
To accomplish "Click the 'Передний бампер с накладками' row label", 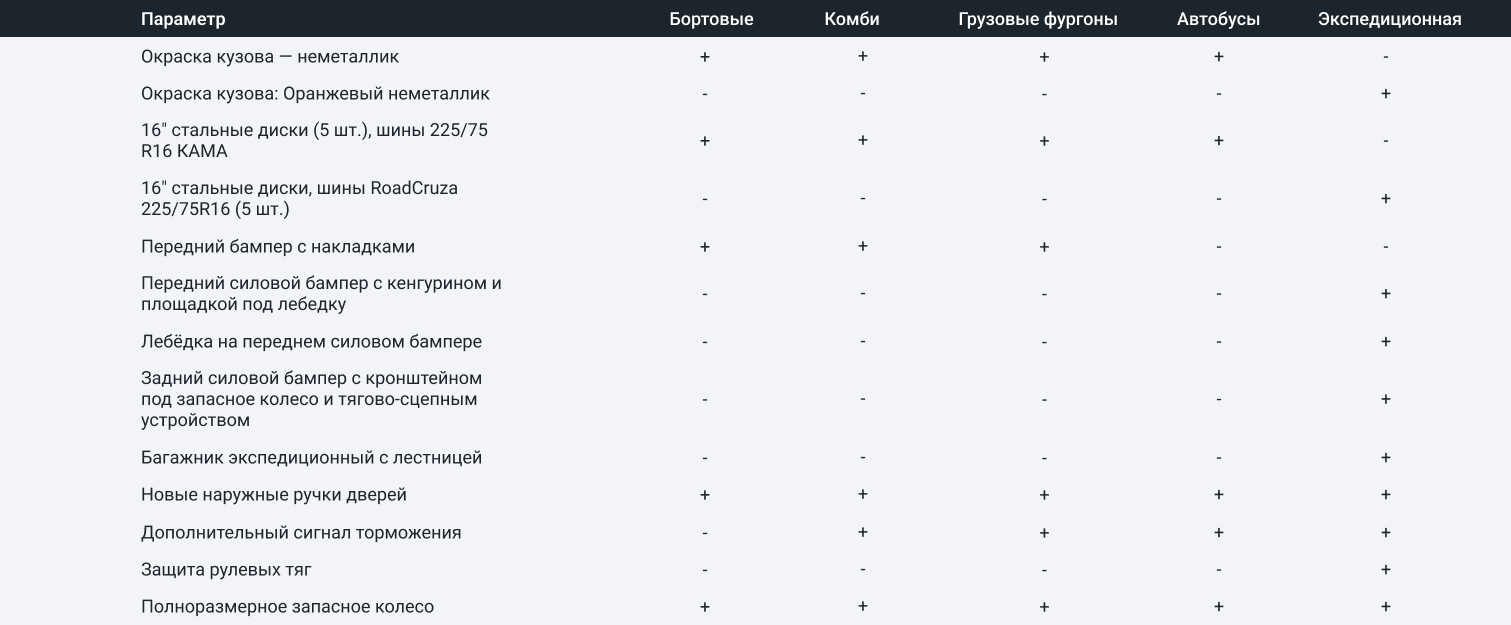I will [278, 247].
